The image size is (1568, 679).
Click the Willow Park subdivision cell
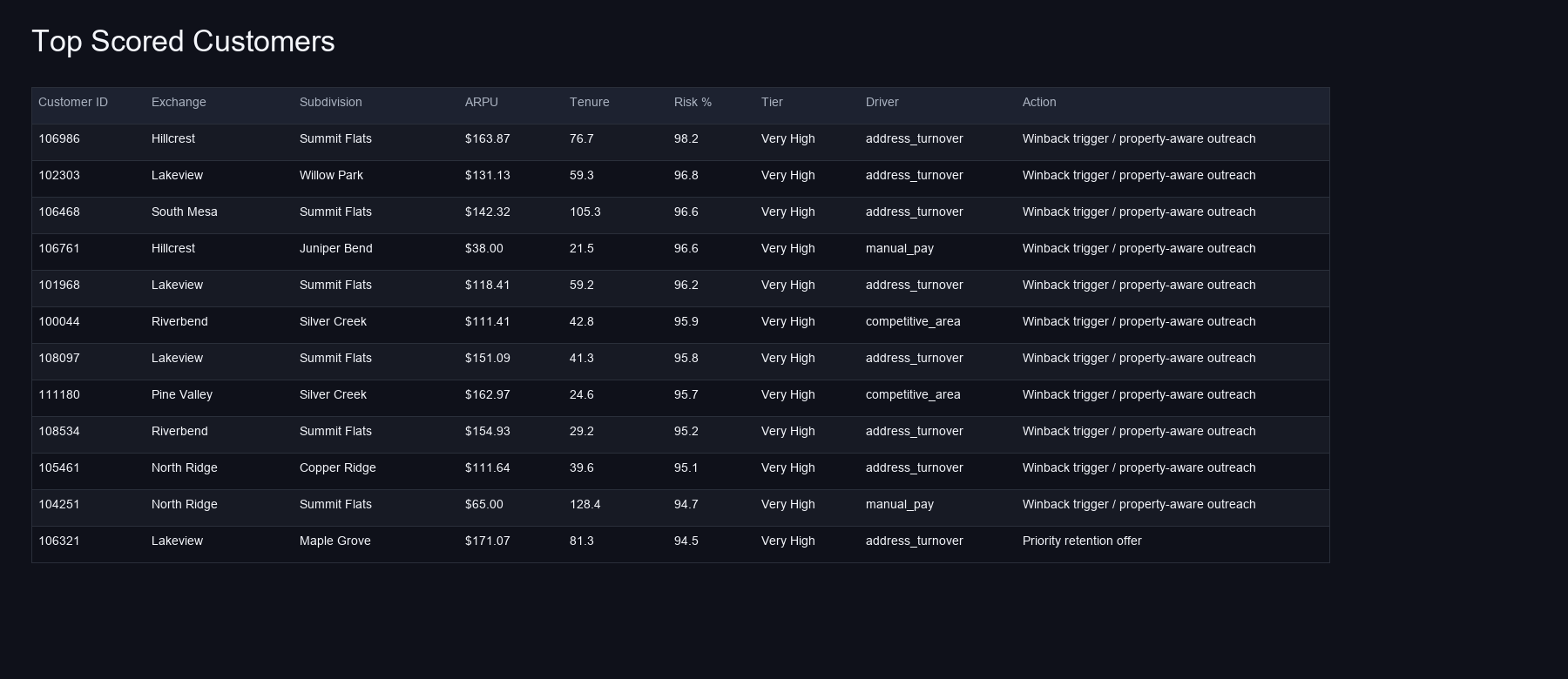click(x=331, y=175)
